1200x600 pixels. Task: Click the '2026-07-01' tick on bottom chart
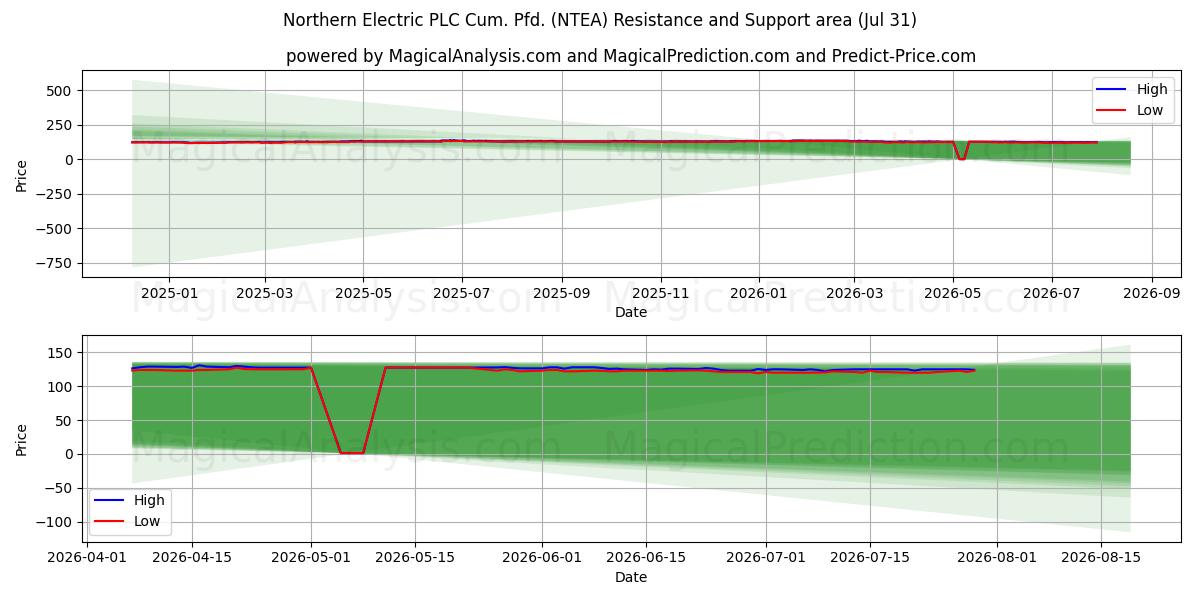coord(766,557)
